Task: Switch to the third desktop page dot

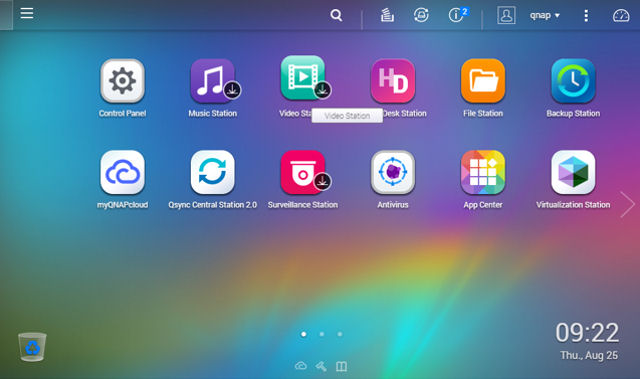Action: click(x=340, y=334)
